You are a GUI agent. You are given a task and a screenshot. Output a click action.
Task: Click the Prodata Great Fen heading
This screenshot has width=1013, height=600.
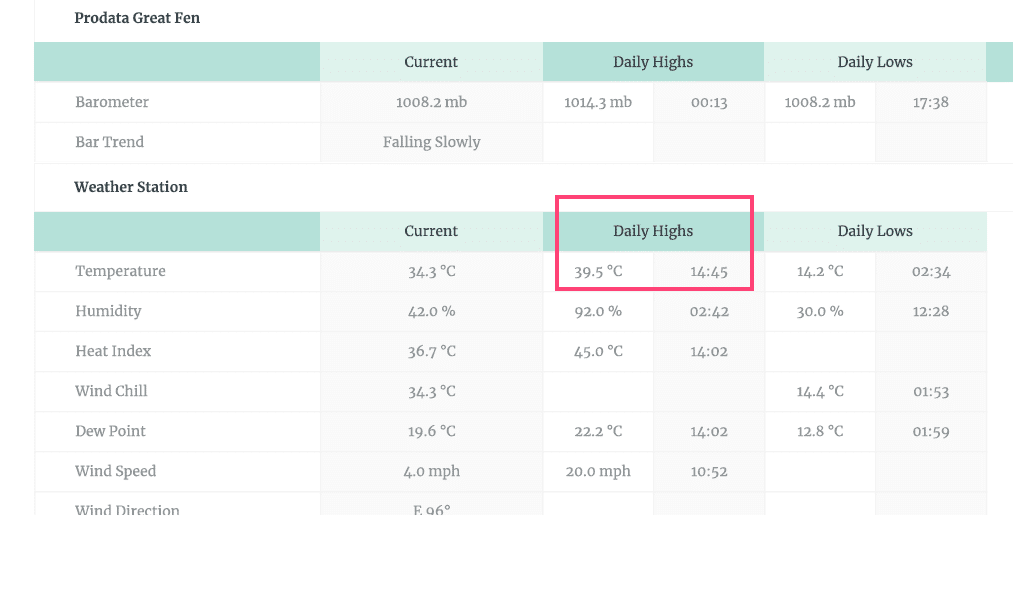tap(137, 18)
